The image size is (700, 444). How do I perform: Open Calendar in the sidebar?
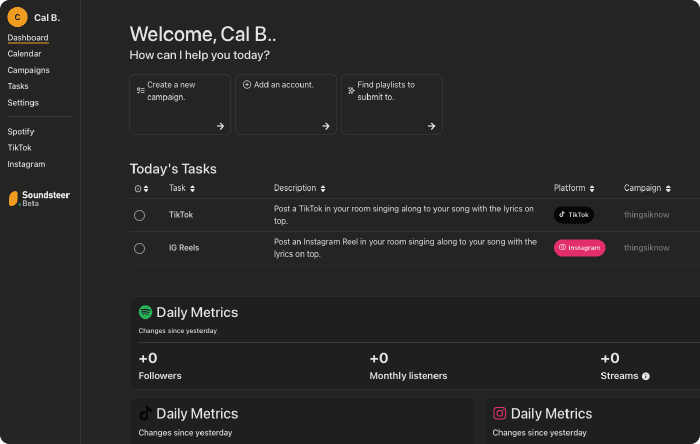[x=24, y=54]
